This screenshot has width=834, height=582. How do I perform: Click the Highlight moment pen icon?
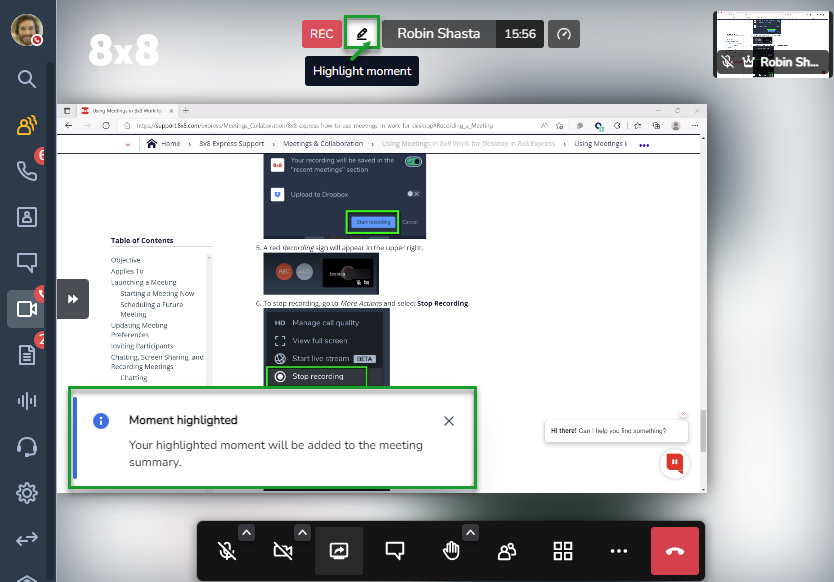[x=362, y=34]
